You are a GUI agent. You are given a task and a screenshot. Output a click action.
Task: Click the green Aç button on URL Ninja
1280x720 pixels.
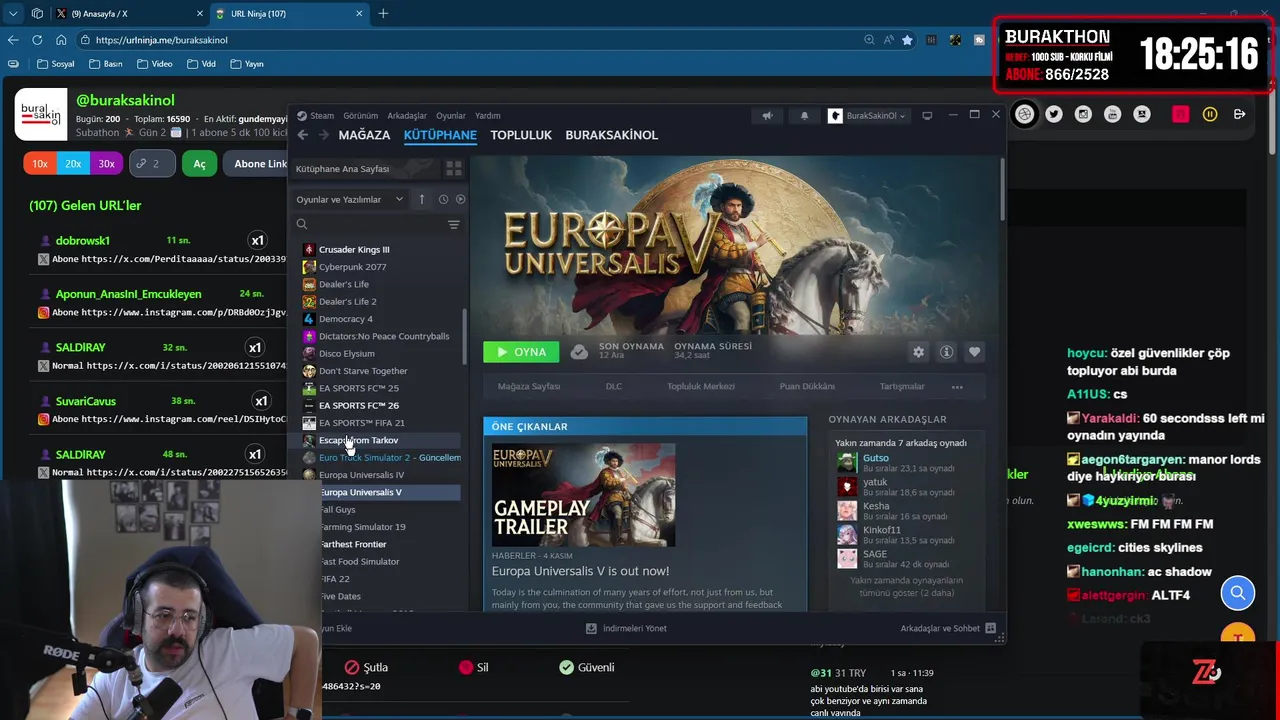199,164
